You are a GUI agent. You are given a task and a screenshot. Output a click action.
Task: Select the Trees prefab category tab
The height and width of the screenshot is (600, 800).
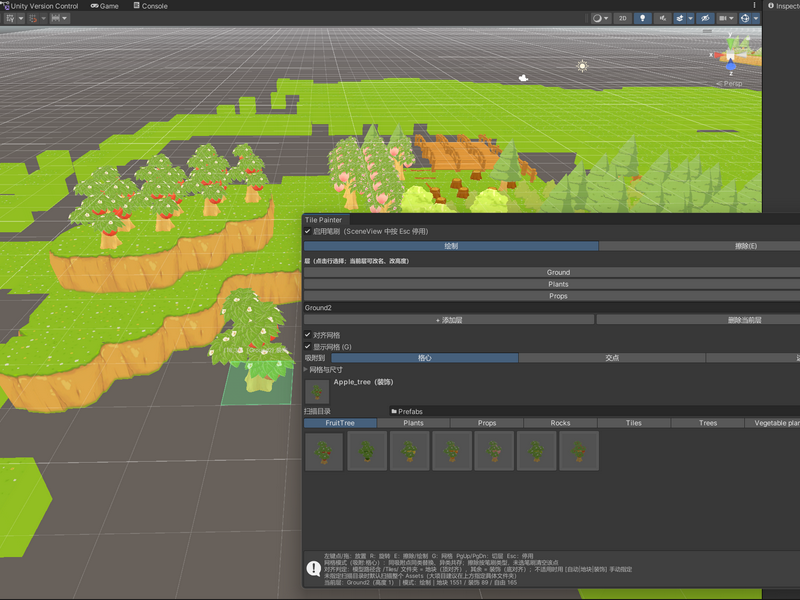point(708,423)
